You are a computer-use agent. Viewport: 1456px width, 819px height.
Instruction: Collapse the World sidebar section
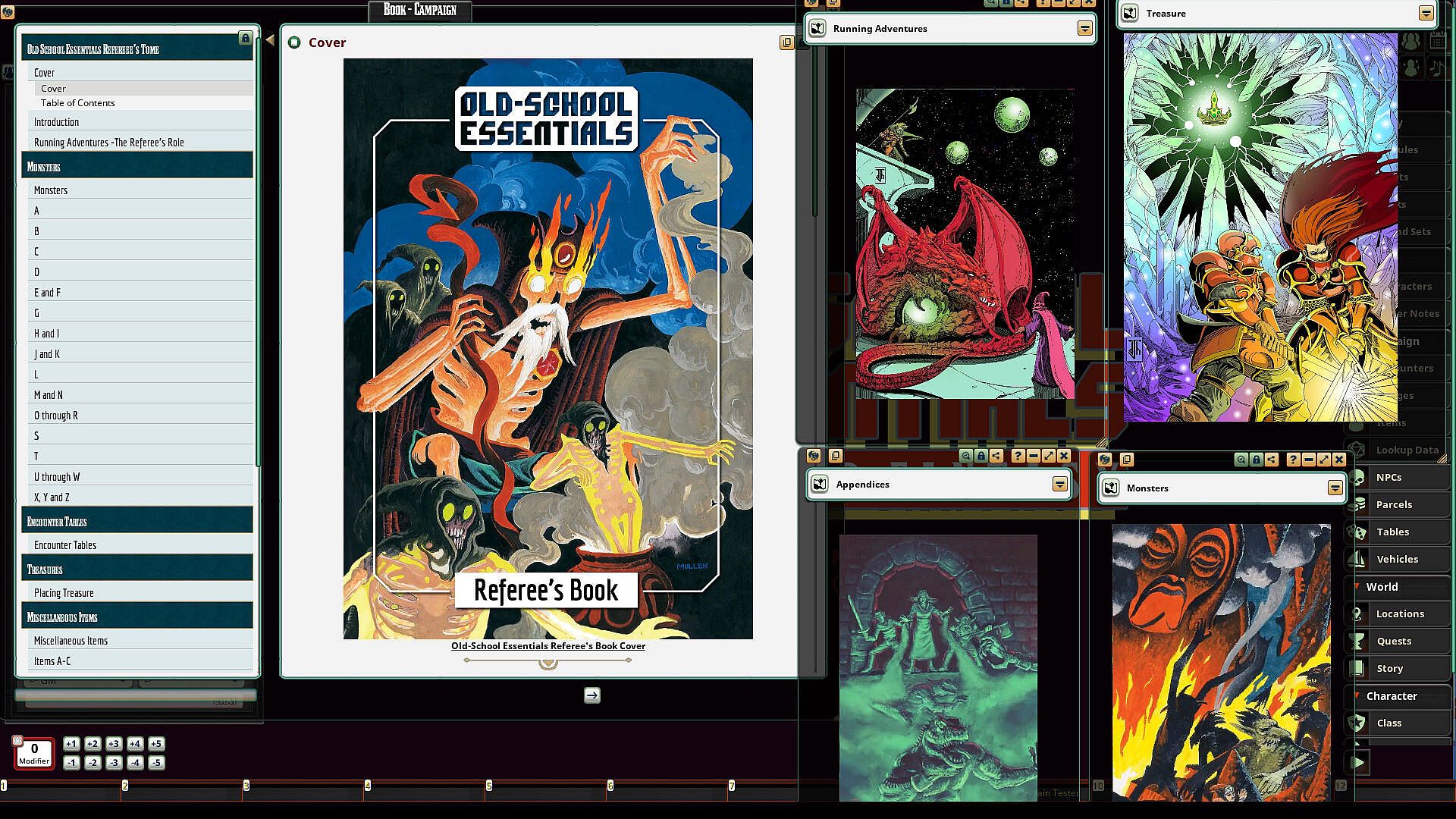click(x=1357, y=586)
